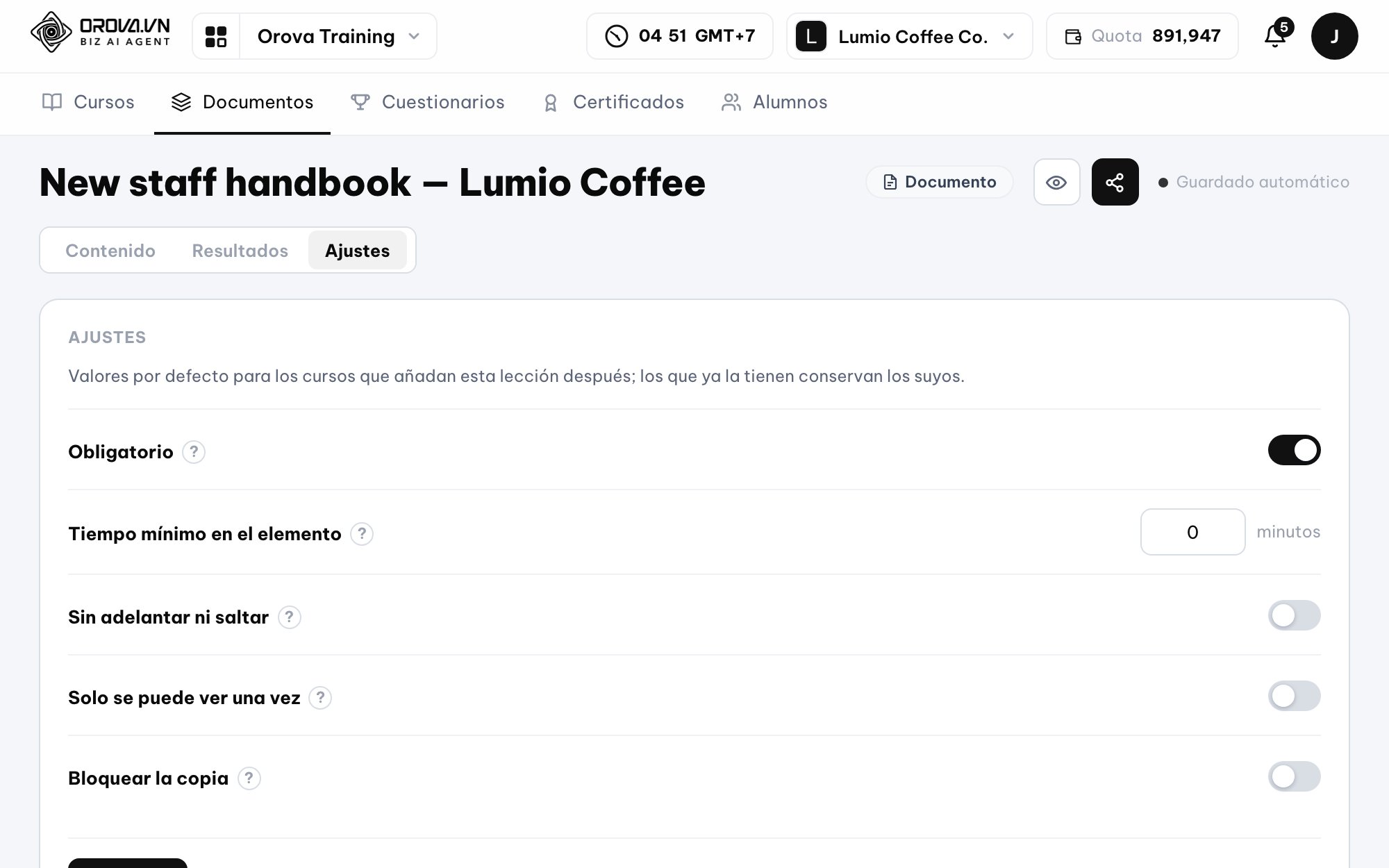
Task: Click the share icon button
Action: 1115,182
